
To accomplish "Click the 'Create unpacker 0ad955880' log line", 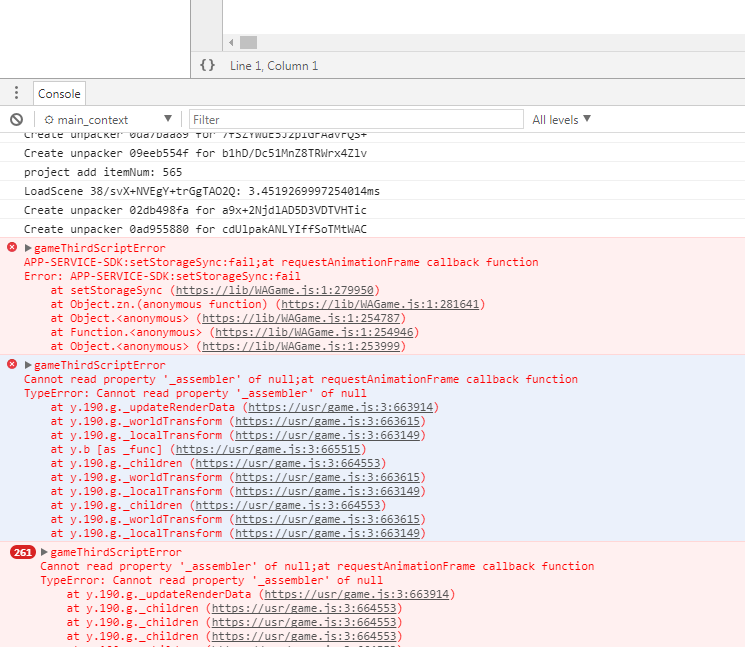I will (195, 229).
